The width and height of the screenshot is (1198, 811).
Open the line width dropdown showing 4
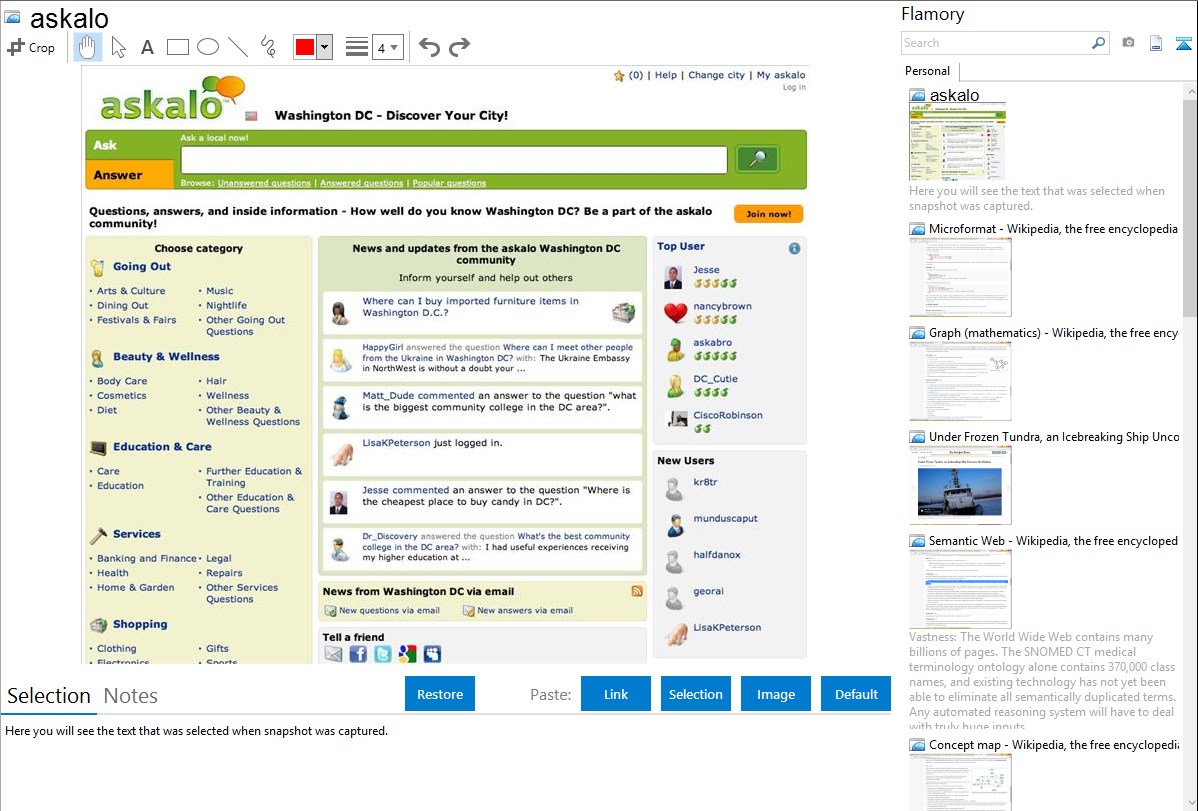point(387,47)
